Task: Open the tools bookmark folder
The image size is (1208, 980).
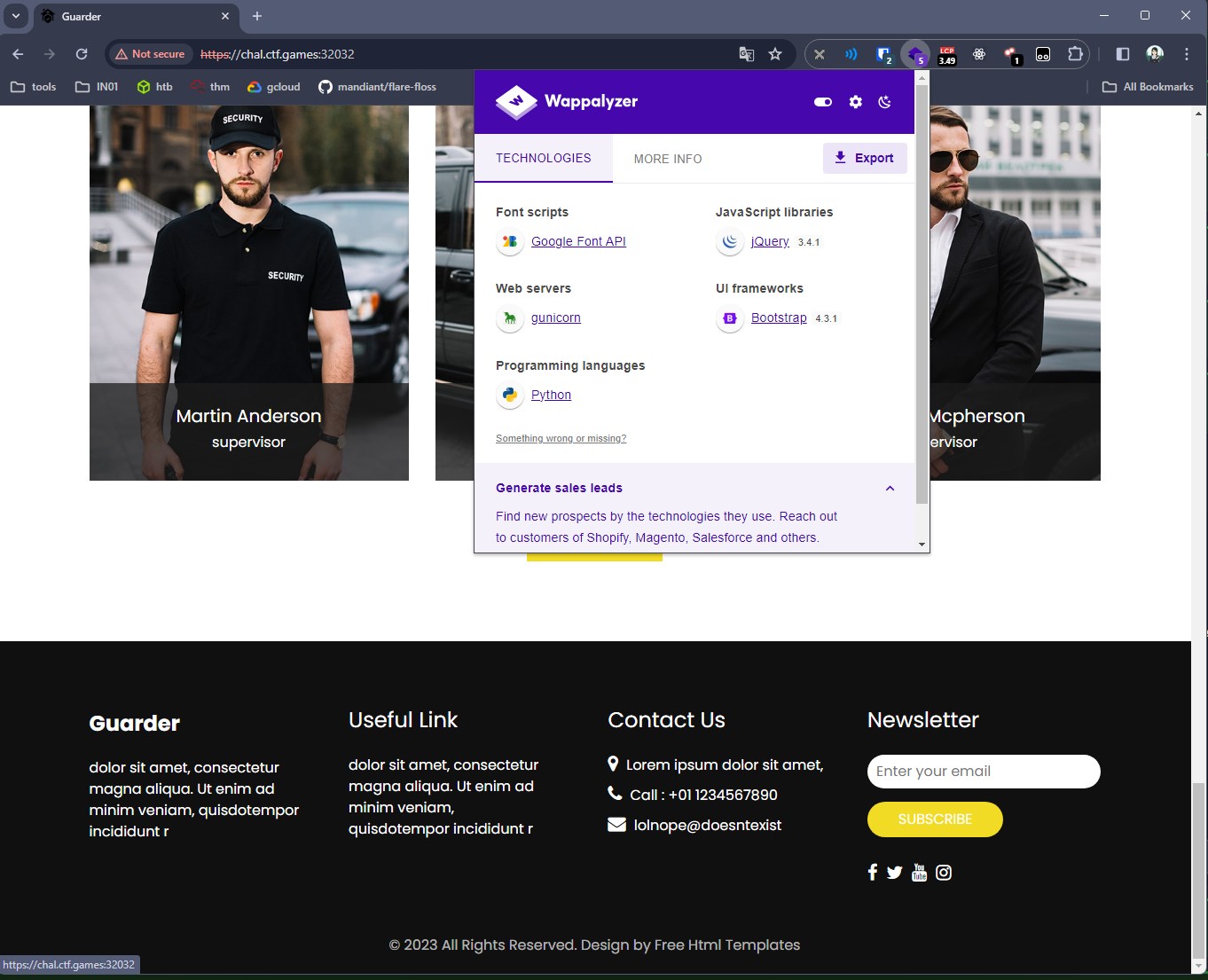Action: (34, 87)
